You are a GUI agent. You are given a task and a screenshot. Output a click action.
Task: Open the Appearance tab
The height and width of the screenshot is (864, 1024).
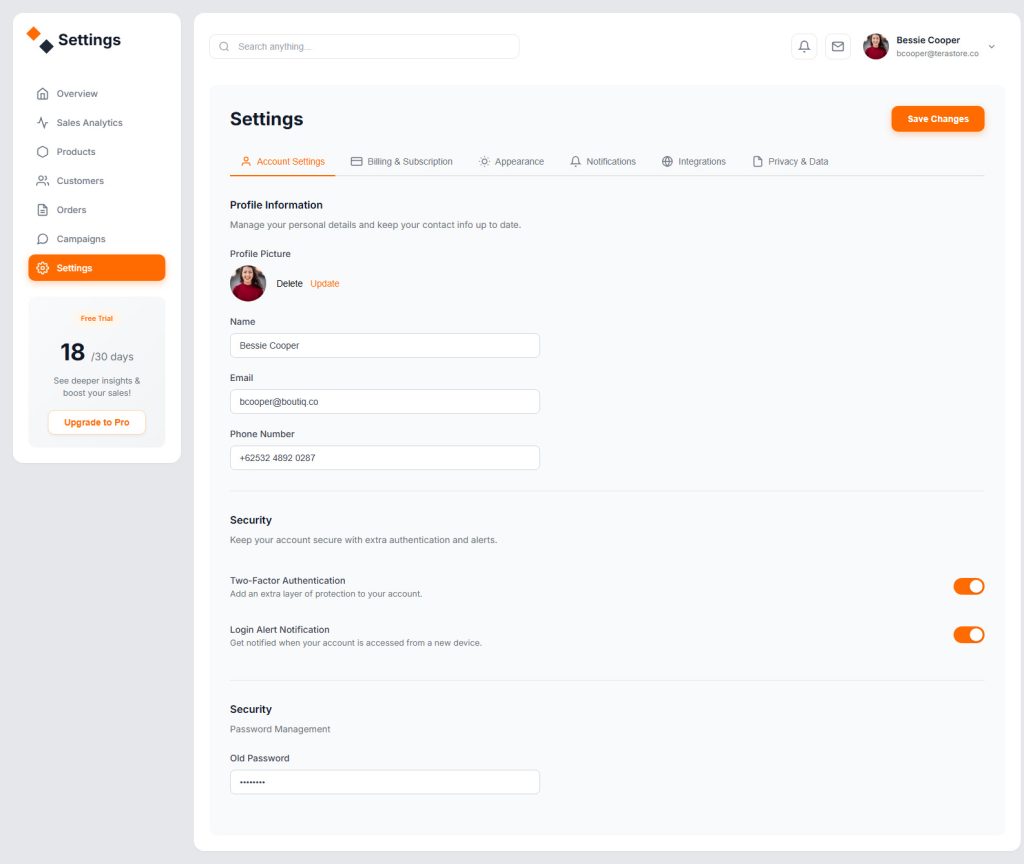(511, 161)
